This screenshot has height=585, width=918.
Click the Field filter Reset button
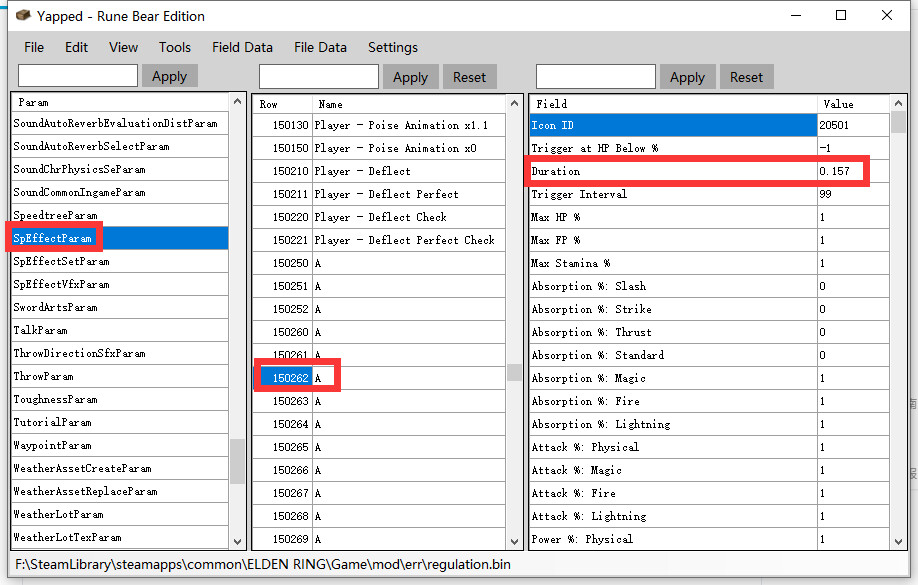tap(746, 77)
